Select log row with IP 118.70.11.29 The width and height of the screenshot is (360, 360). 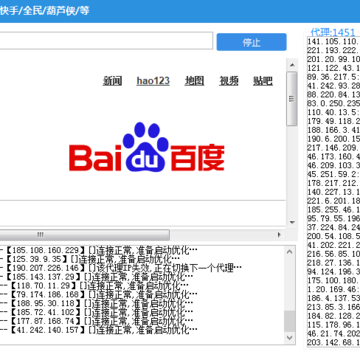(94, 286)
